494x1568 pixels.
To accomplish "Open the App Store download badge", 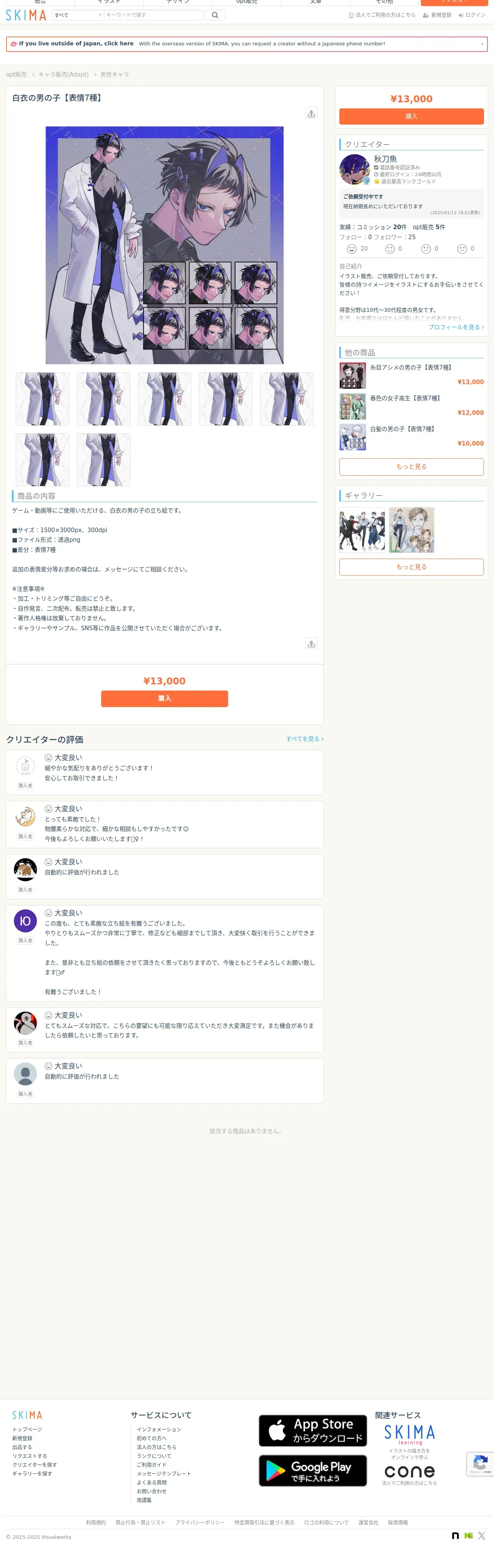I will click(x=312, y=1430).
